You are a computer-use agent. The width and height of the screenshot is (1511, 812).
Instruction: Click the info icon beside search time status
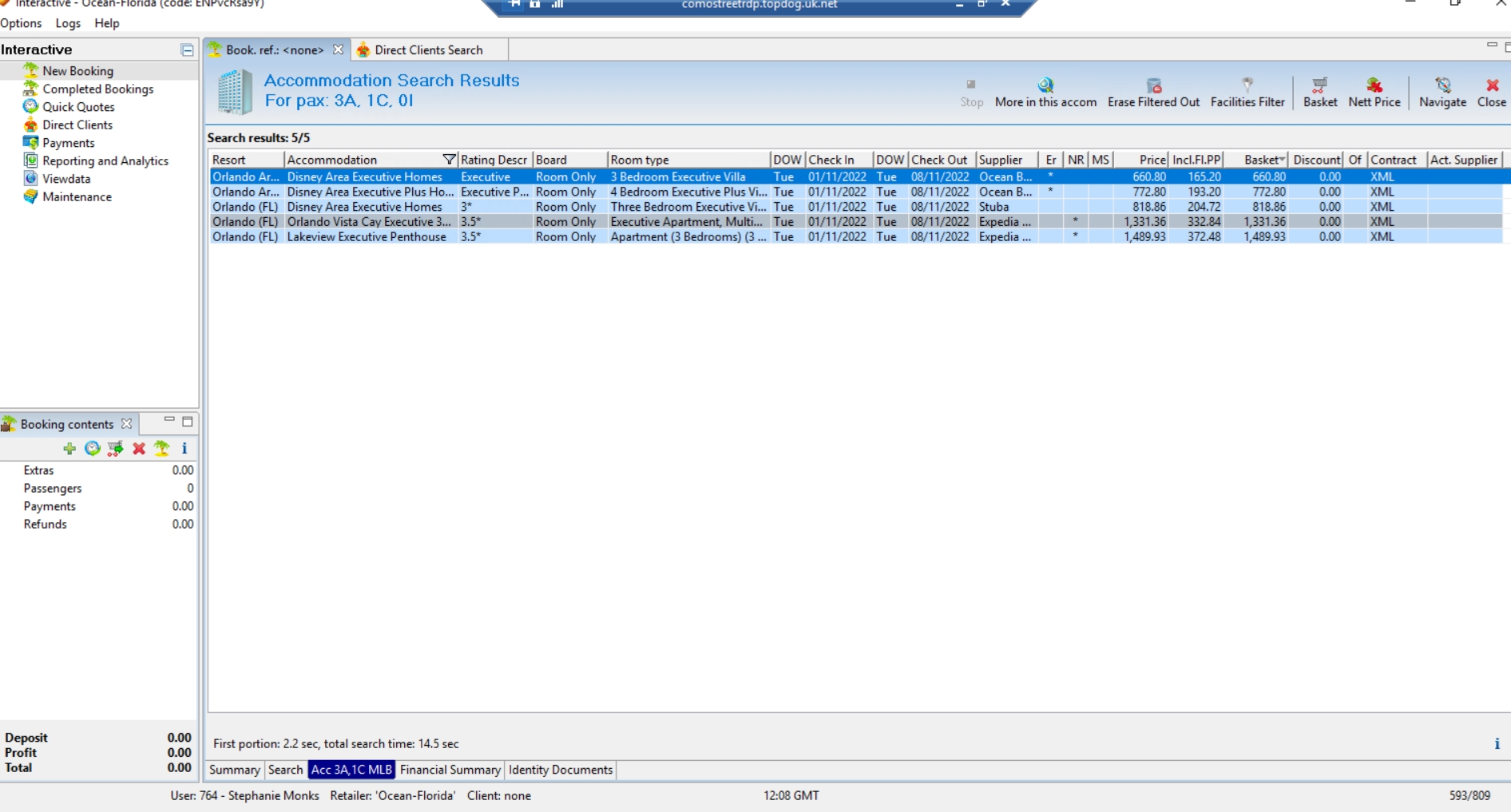click(1497, 744)
